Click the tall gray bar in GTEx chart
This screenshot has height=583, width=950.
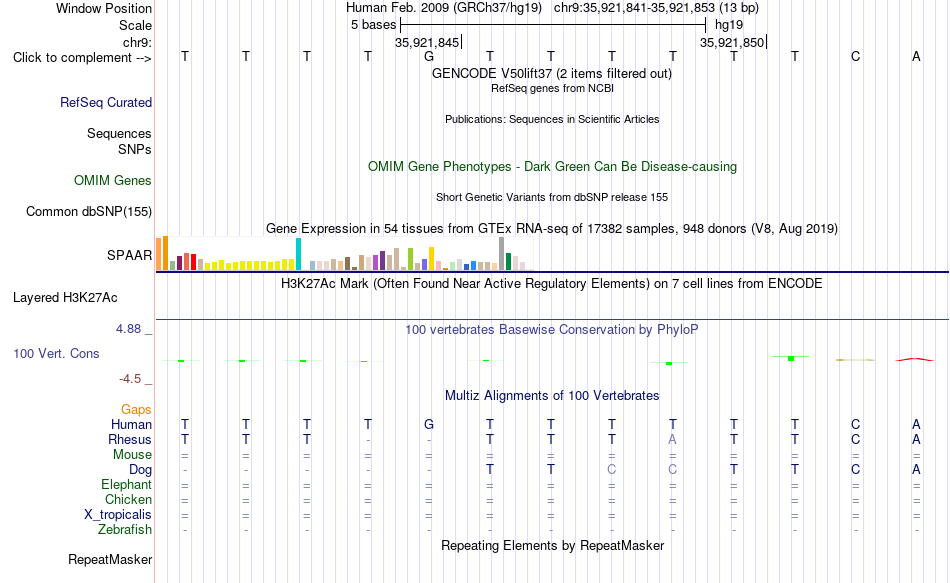click(x=501, y=253)
